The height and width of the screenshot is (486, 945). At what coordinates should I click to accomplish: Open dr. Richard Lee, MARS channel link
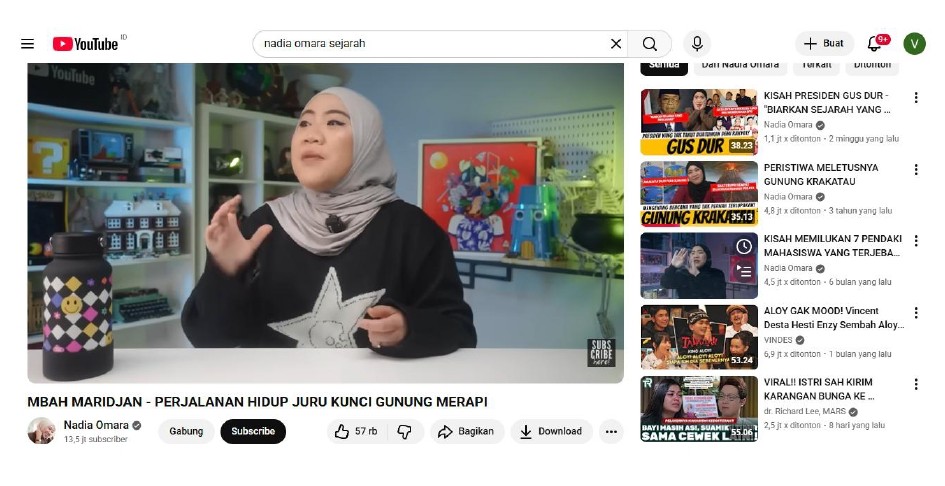[805, 411]
